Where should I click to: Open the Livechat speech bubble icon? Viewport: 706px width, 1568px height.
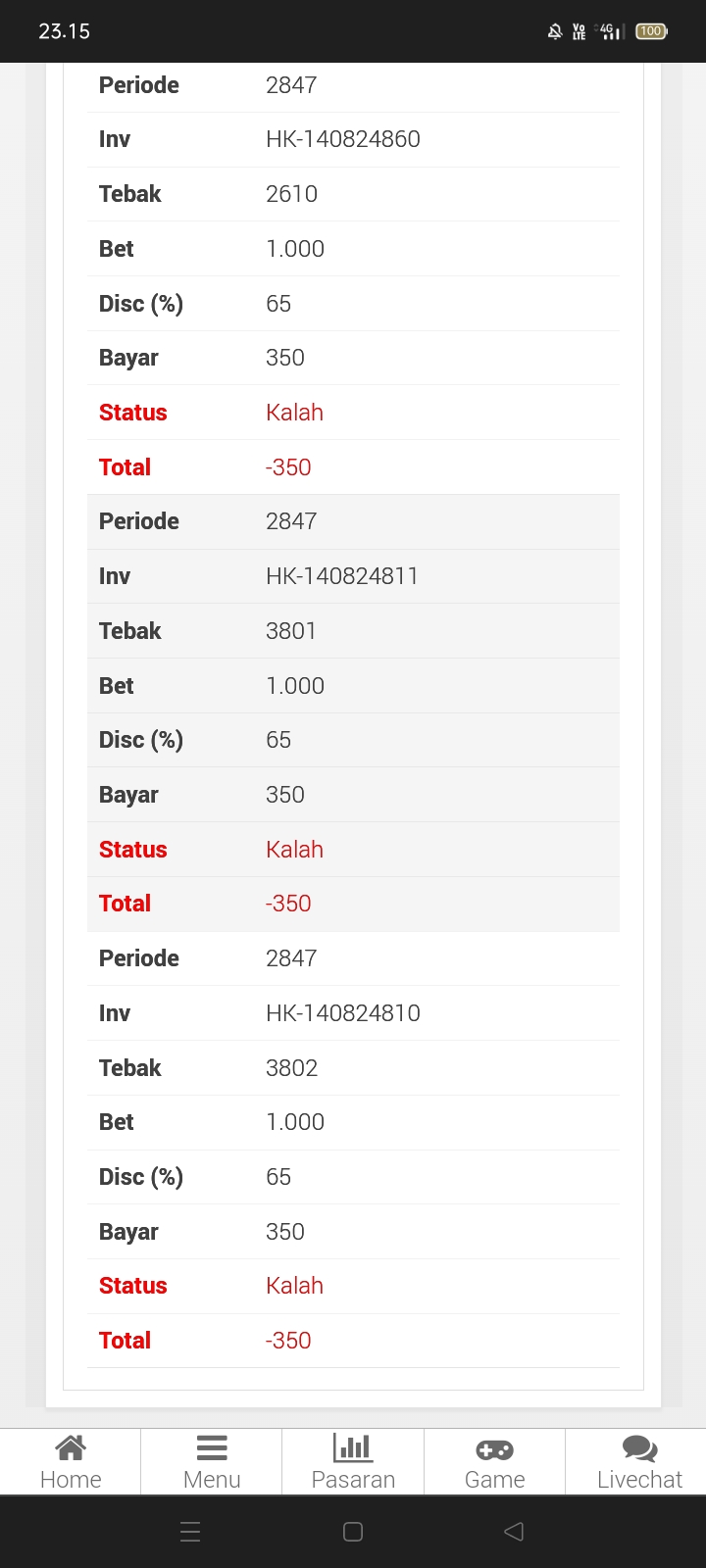click(x=639, y=1447)
